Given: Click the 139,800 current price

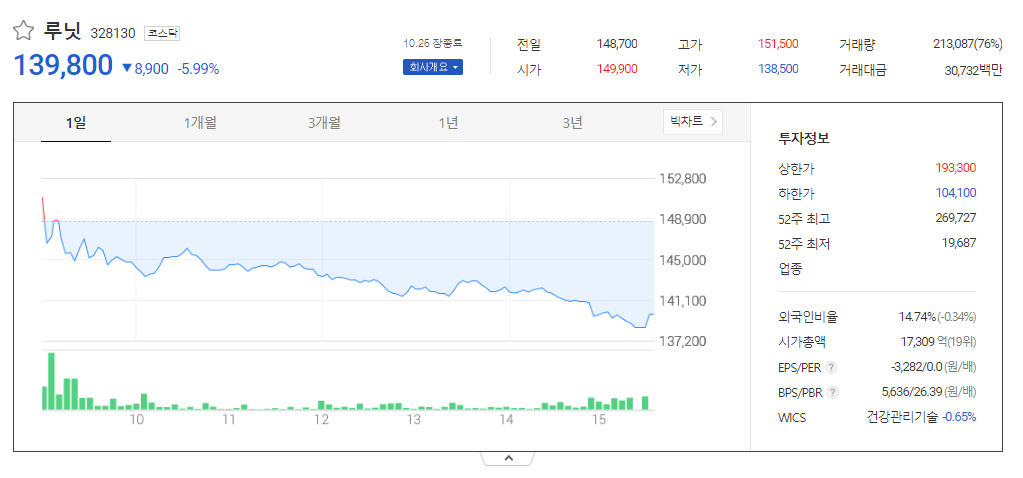Looking at the screenshot, I should click(x=63, y=66).
